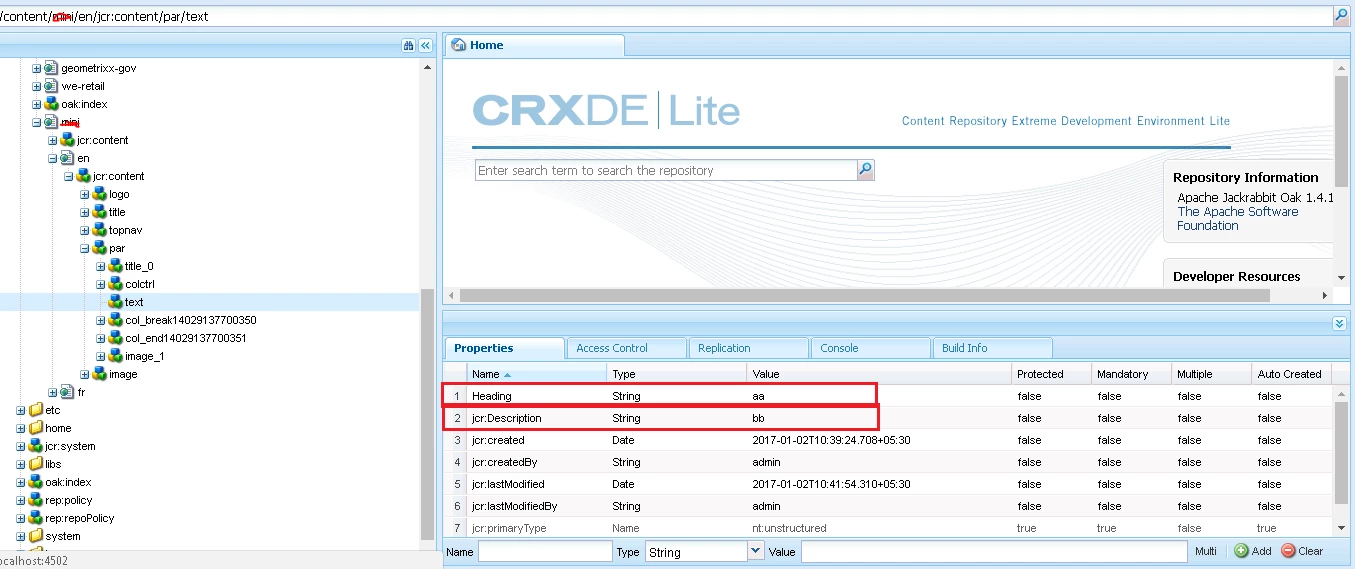Click the Add property button

click(x=1252, y=551)
